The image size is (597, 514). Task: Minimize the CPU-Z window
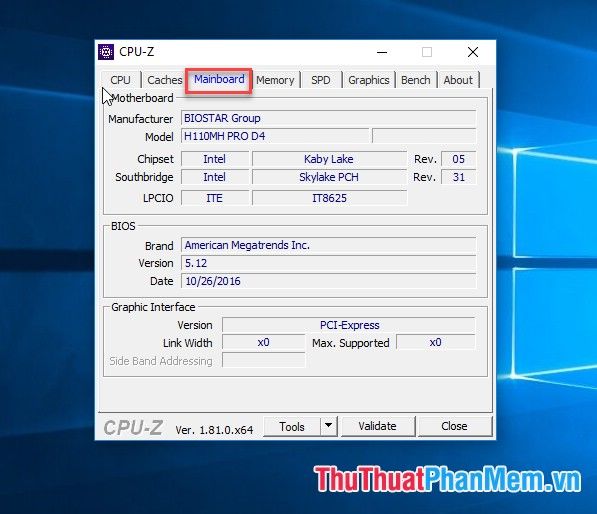[382, 52]
